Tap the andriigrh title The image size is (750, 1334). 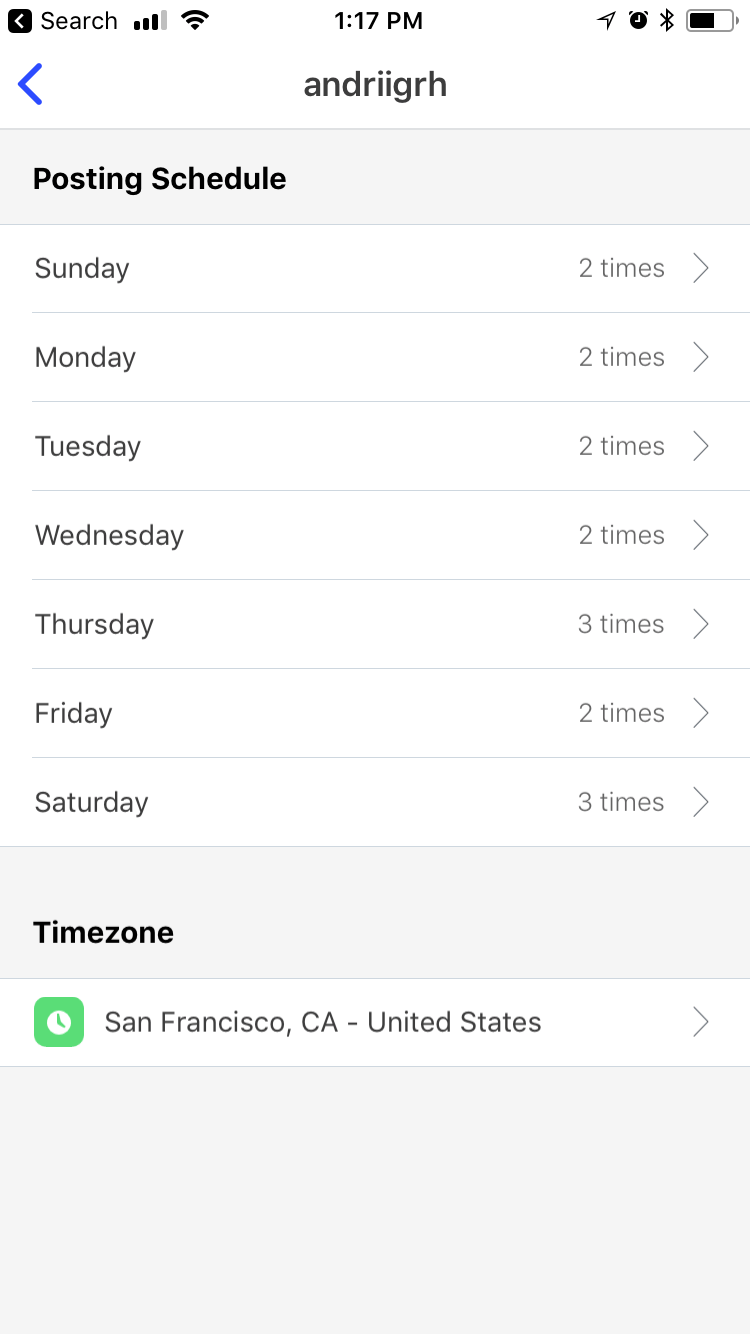pyautogui.click(x=375, y=85)
